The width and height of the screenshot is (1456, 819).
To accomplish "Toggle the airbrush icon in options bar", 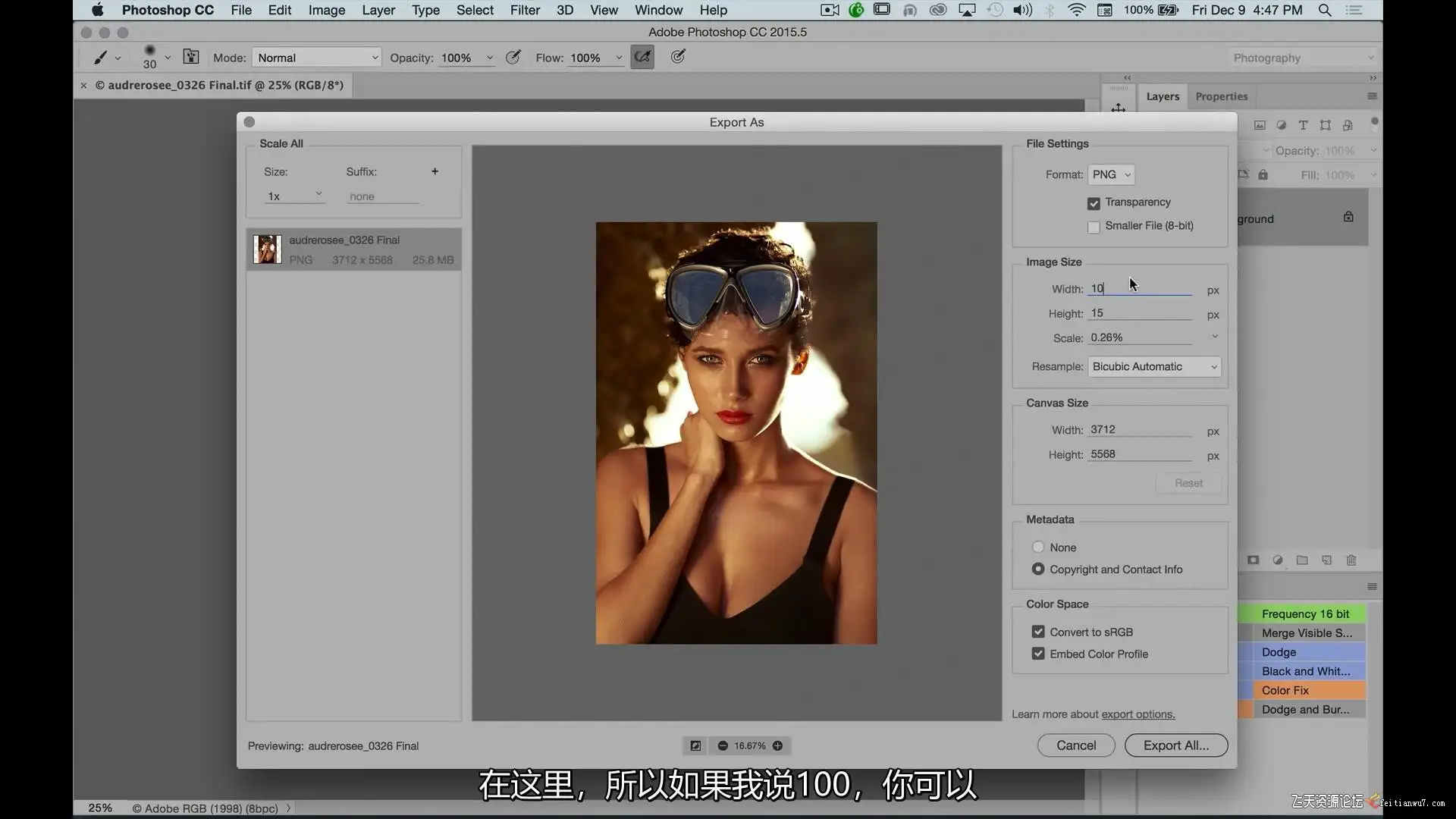I will (x=642, y=57).
